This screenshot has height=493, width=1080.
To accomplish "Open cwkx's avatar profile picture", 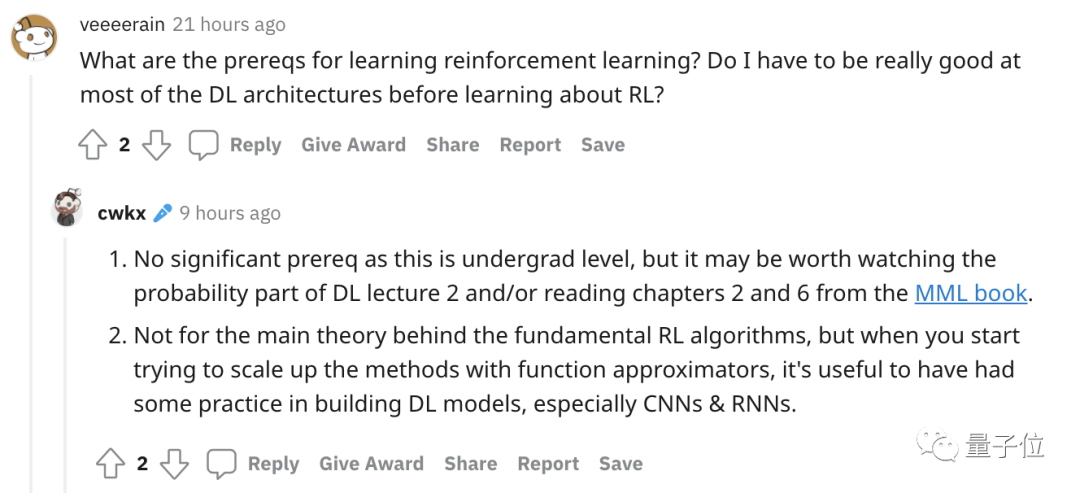I will click(68, 207).
